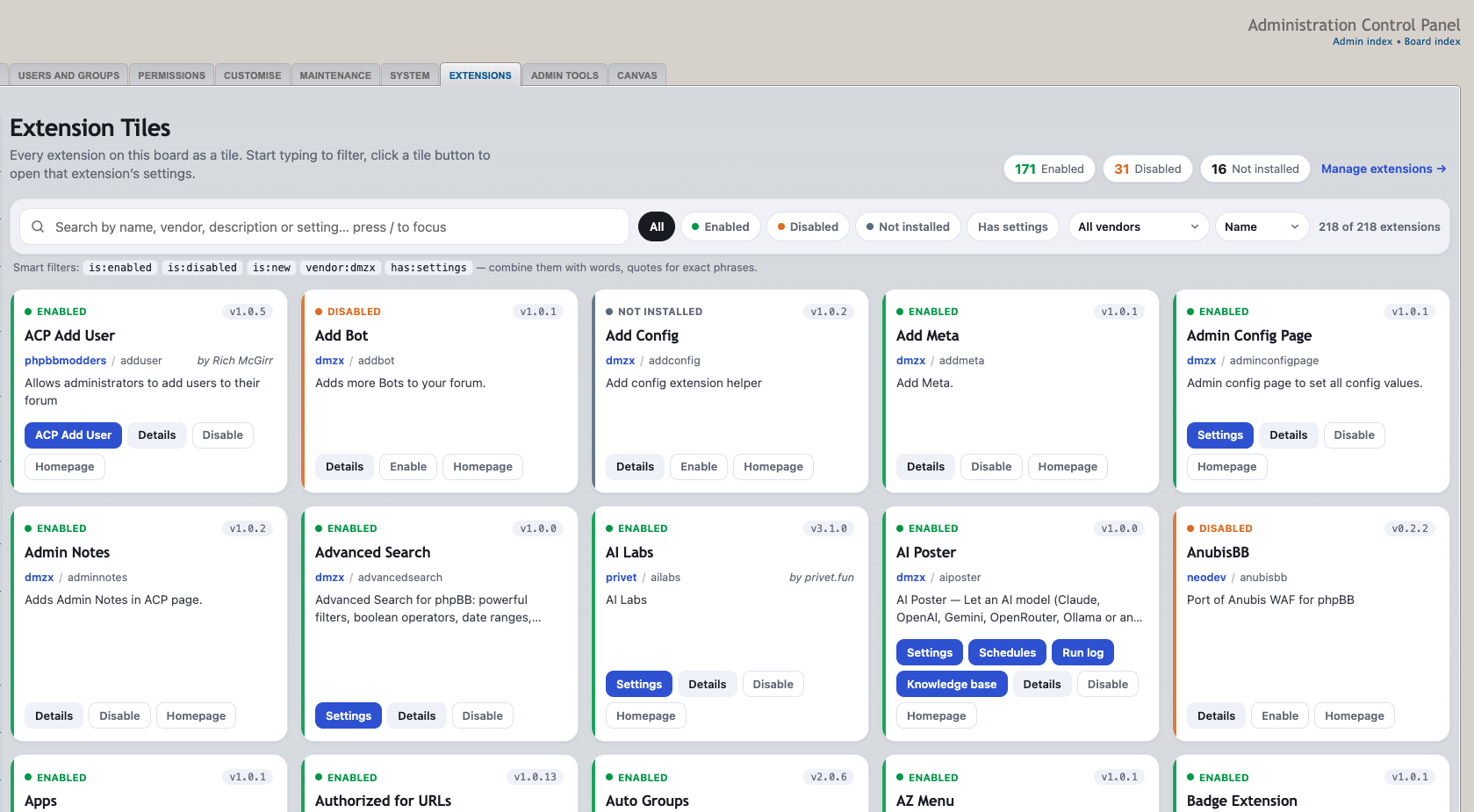
Task: Disable the Admin Config Page extension
Action: tap(1355, 435)
